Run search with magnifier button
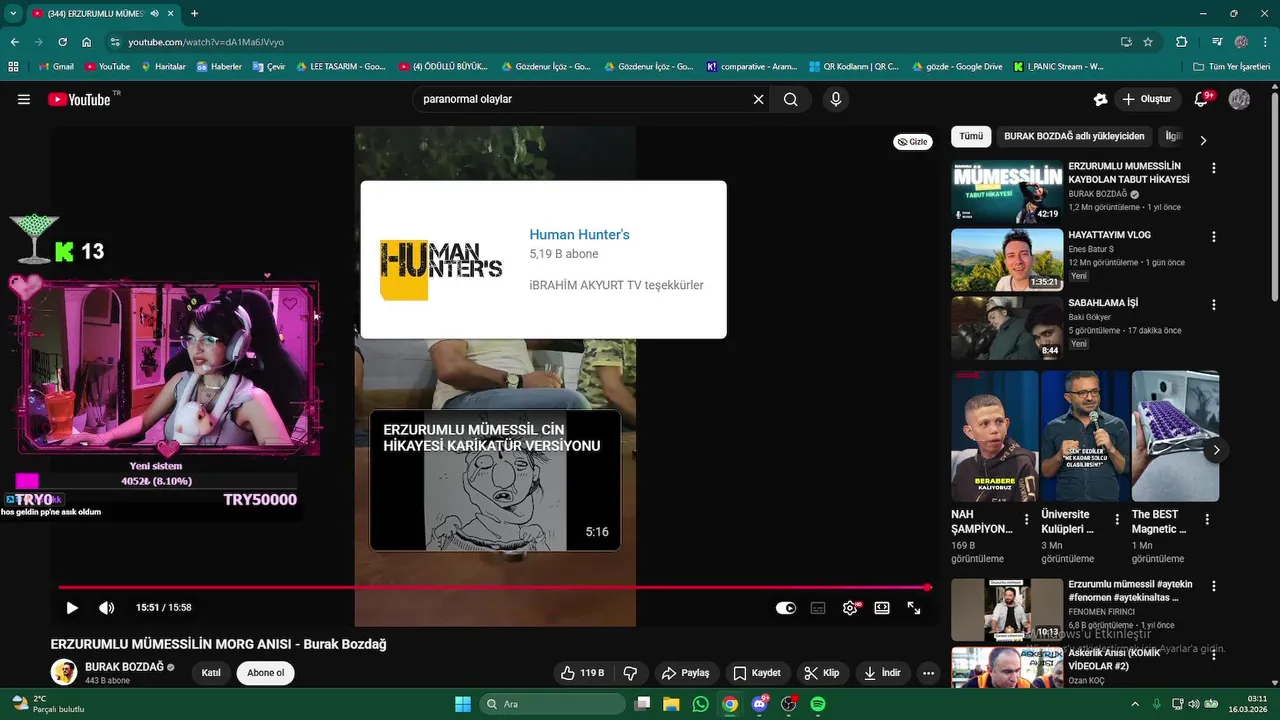The image size is (1280, 720). pyautogui.click(x=791, y=99)
